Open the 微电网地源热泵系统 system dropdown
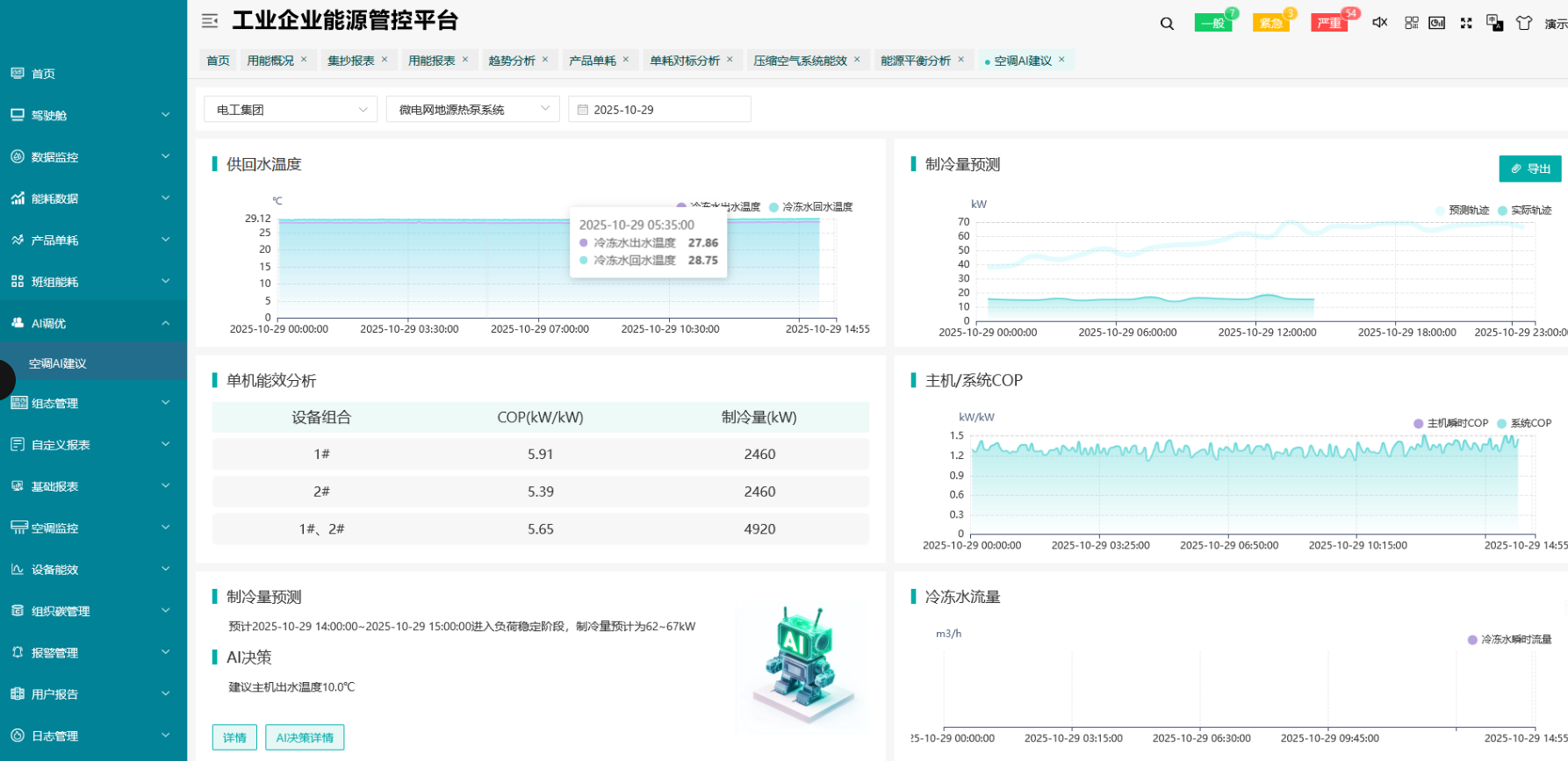Screen dimensions: 1568x761 (472, 110)
